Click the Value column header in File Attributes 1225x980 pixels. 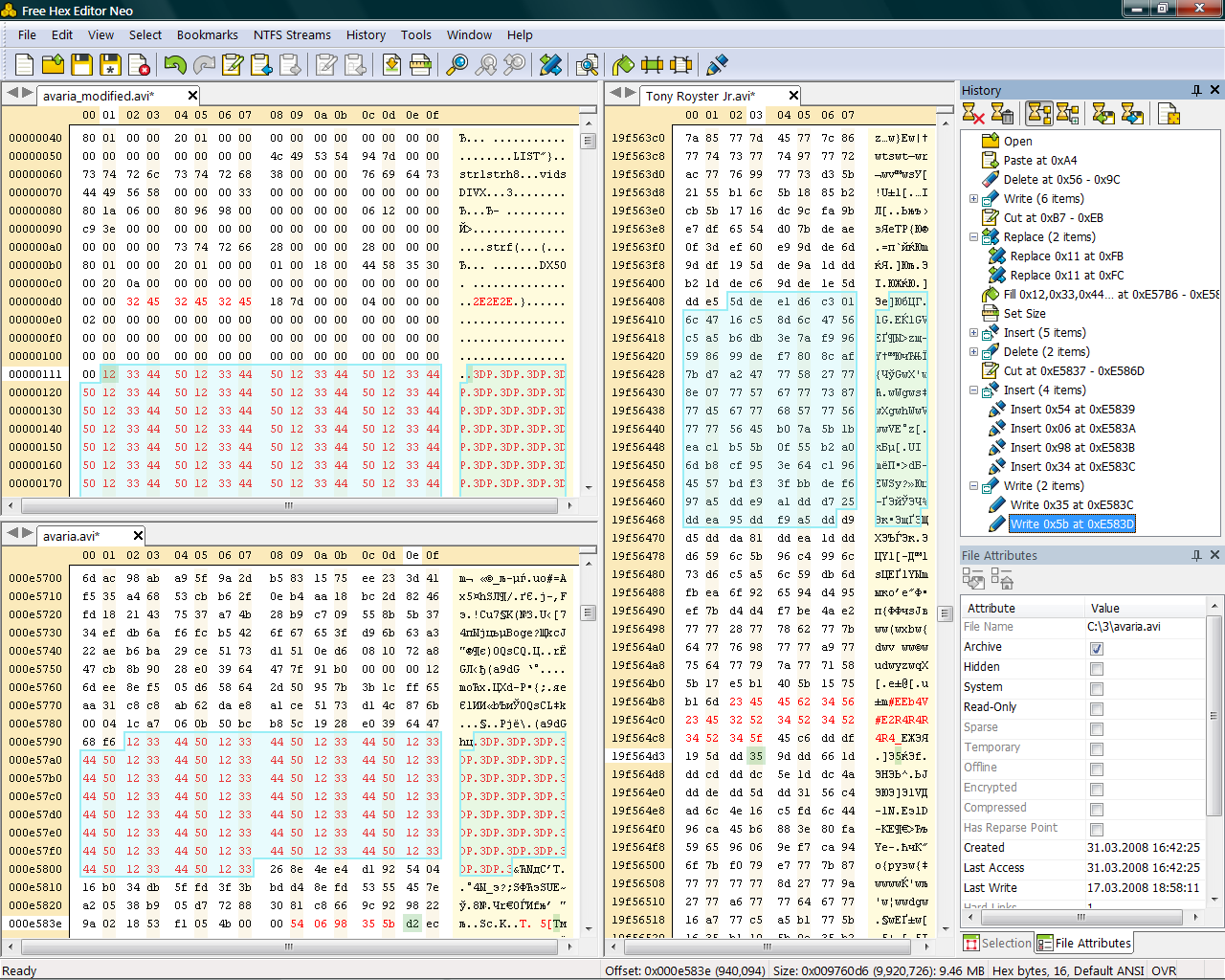1145,609
